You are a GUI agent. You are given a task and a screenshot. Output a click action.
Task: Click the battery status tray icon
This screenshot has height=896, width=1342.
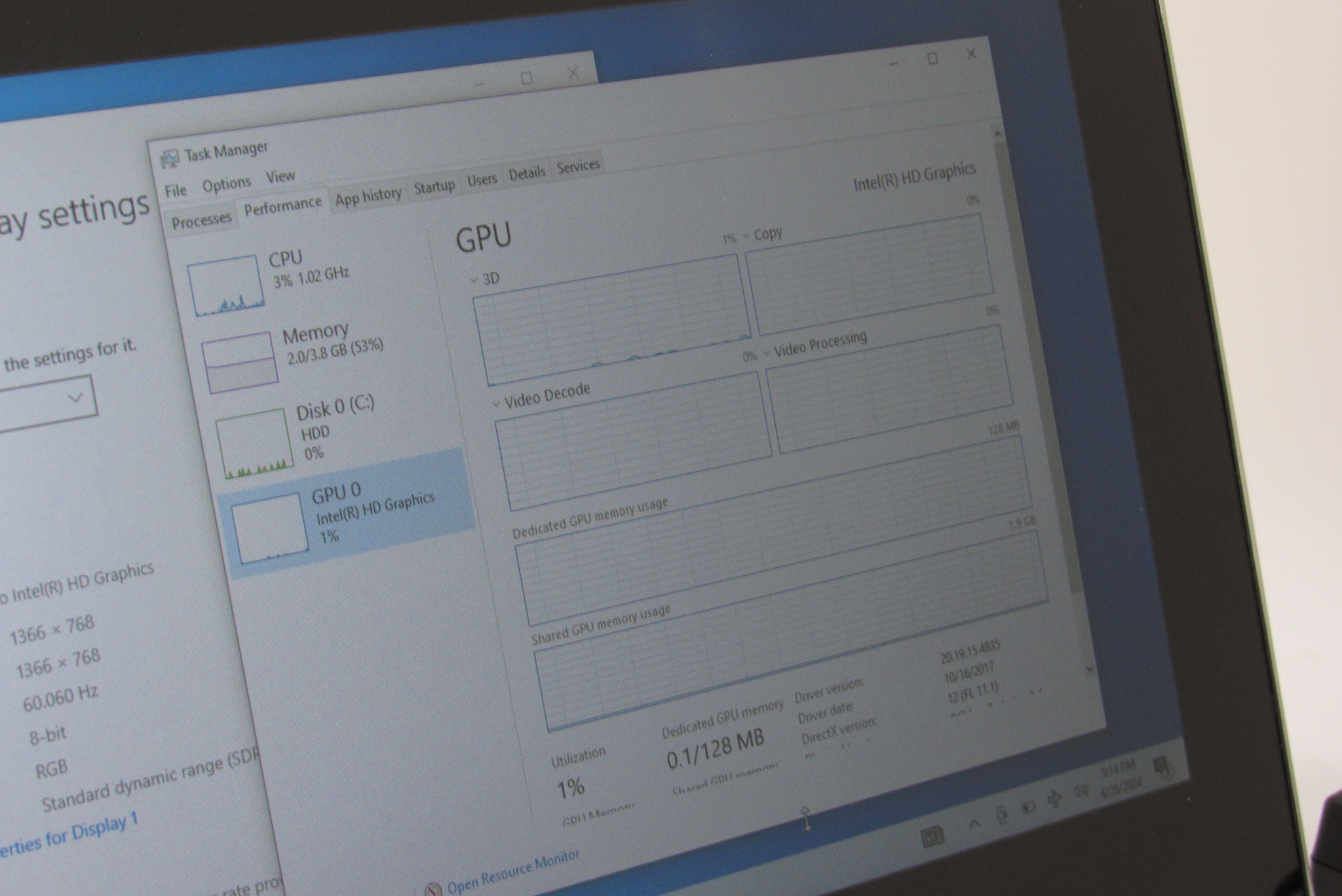(x=1028, y=807)
